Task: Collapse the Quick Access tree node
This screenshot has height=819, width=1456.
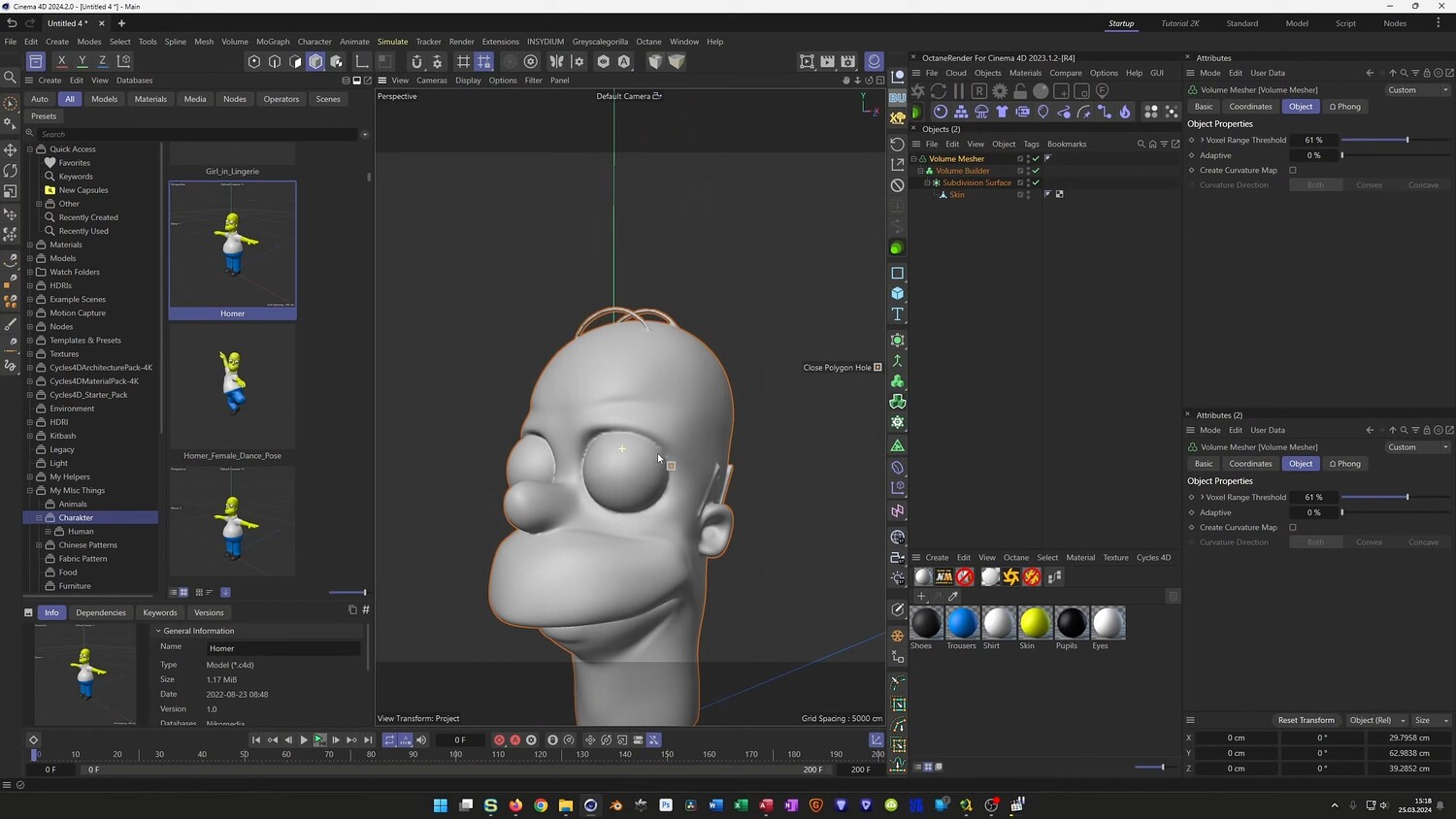Action: coord(30,149)
